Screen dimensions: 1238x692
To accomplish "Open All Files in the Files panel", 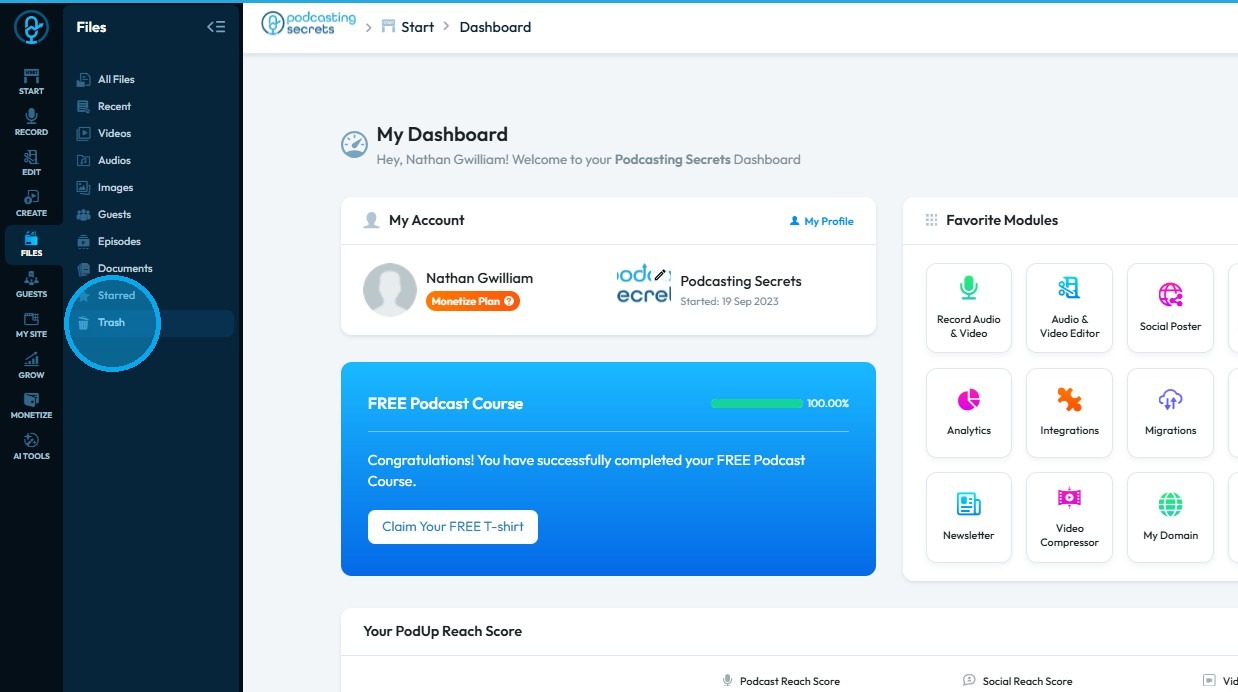I will click(116, 79).
